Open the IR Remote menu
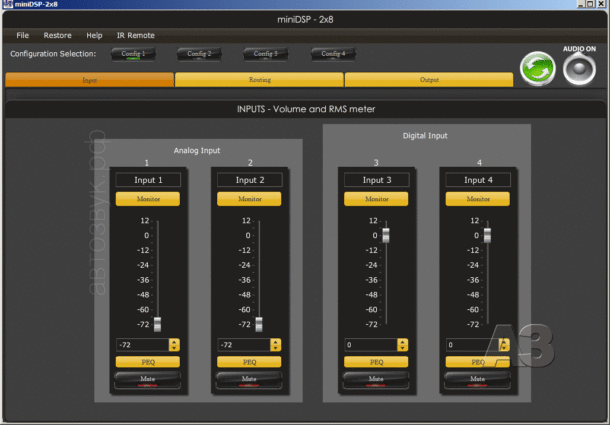The image size is (610, 425). [x=136, y=35]
